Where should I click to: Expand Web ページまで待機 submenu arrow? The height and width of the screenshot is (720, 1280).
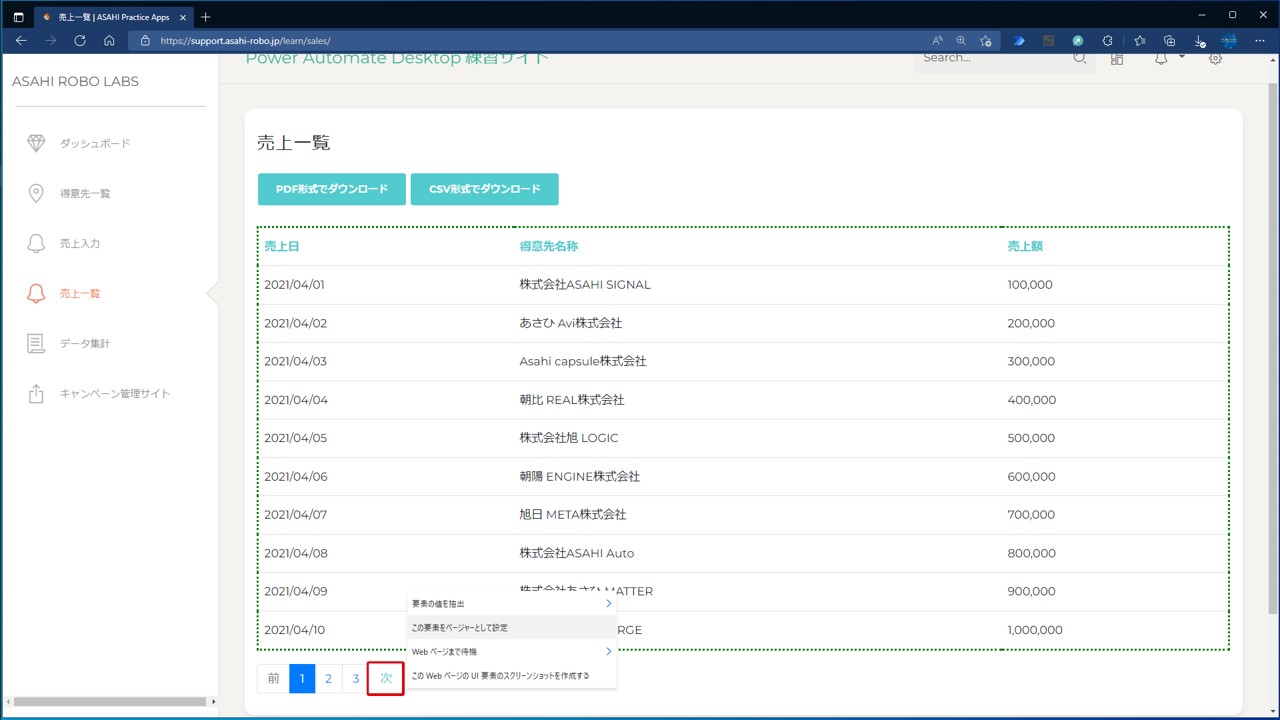click(x=608, y=651)
